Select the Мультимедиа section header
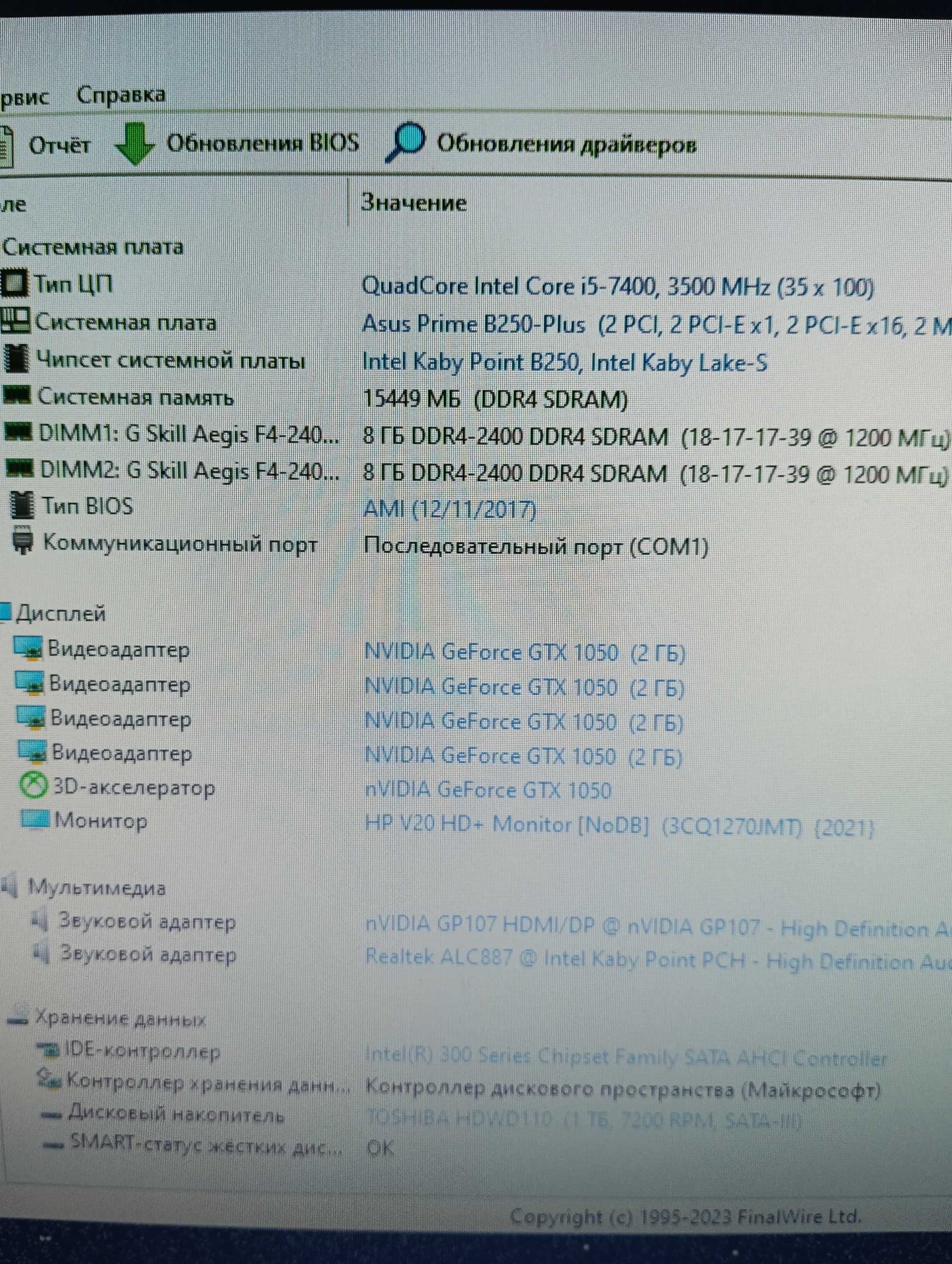Image resolution: width=952 pixels, height=1264 pixels. [x=97, y=888]
